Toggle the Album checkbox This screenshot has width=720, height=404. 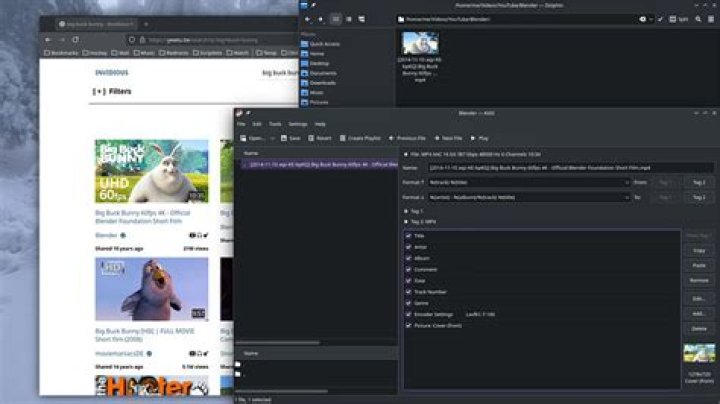[x=409, y=258]
